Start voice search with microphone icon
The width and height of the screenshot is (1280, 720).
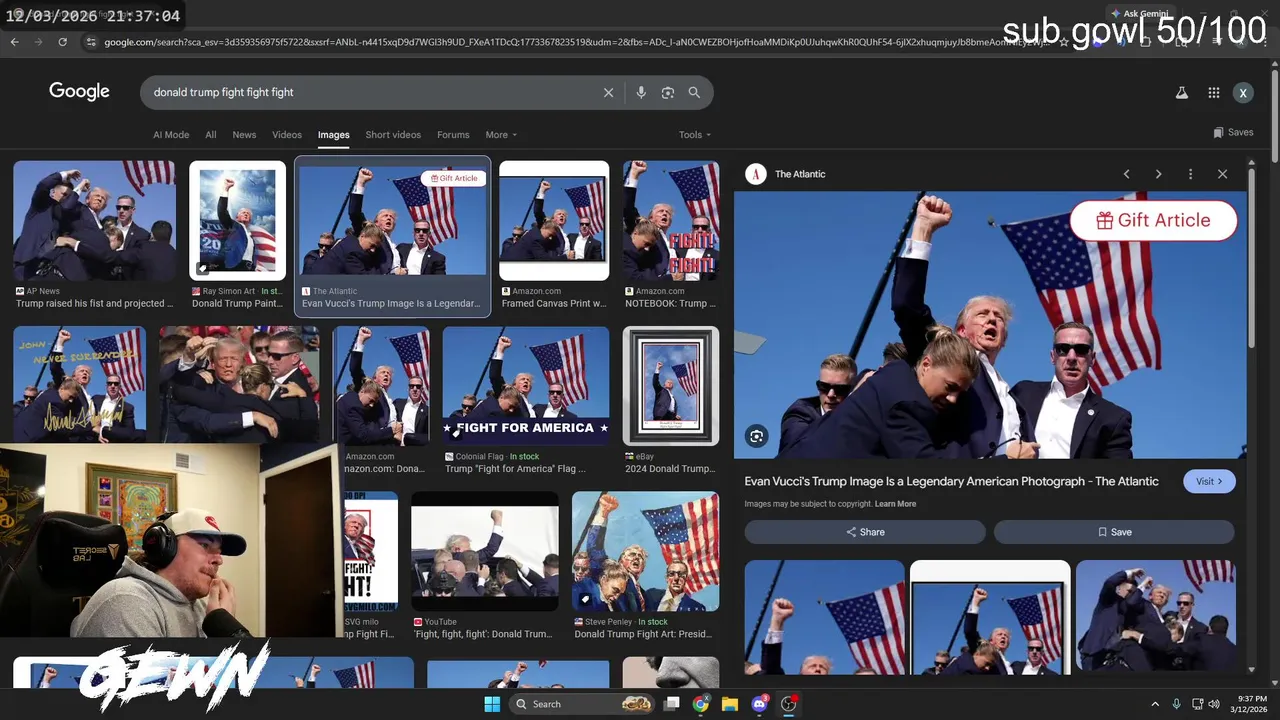click(x=641, y=92)
